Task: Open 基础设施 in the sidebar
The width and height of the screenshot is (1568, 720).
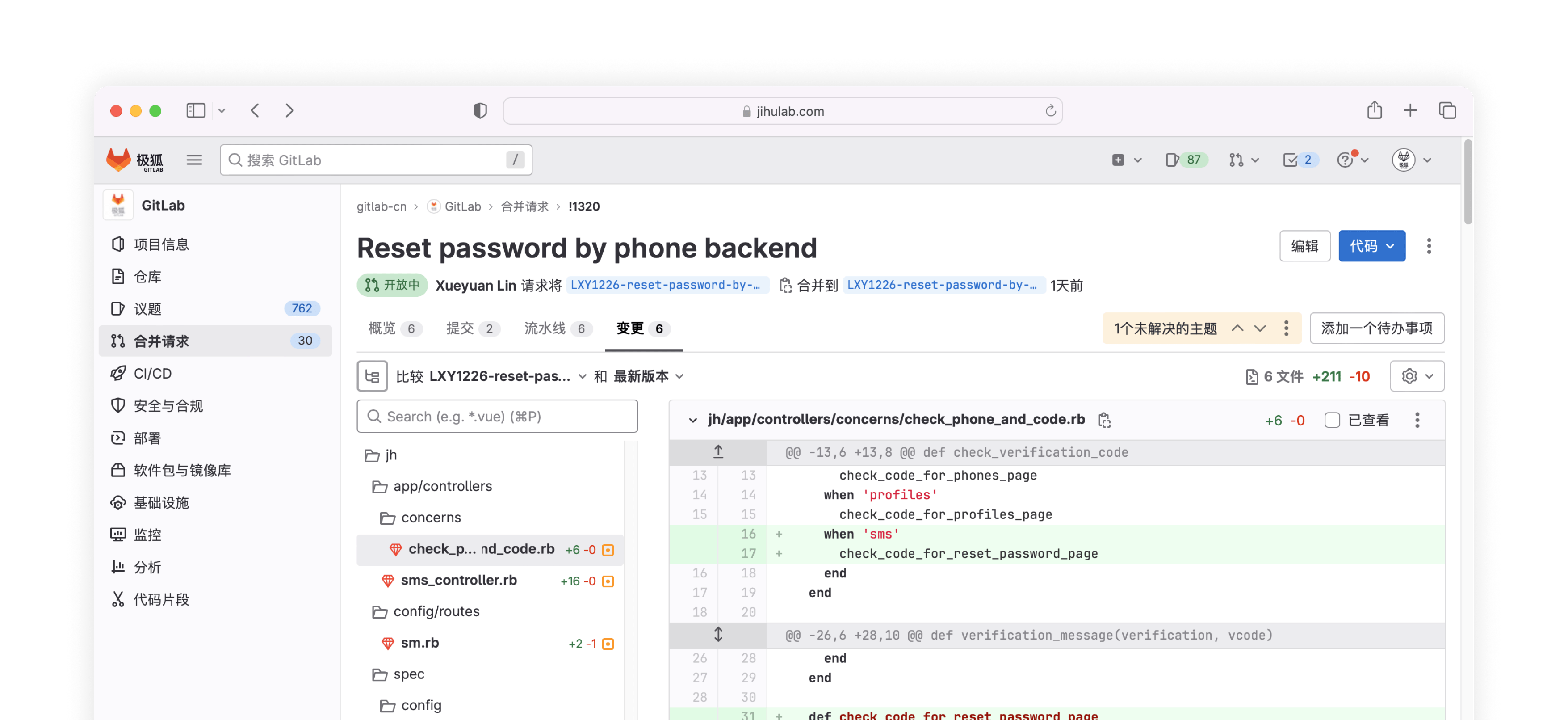Action: click(x=215, y=502)
